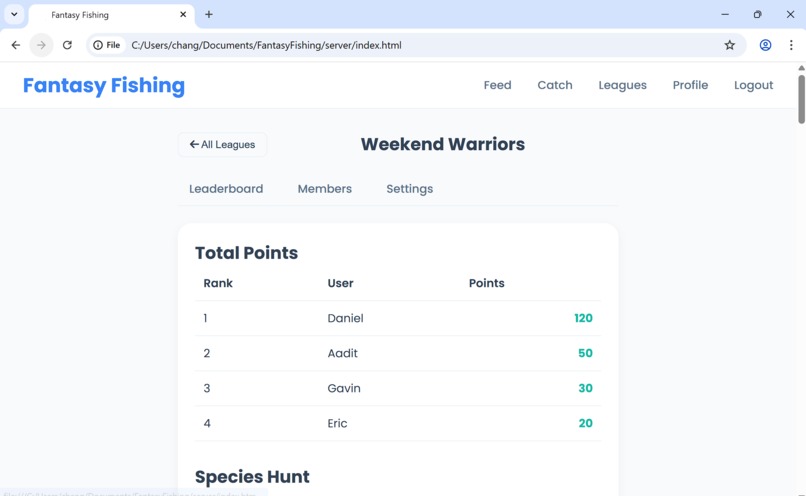Image resolution: width=806 pixels, height=496 pixels.
Task: Switch to the Members tab
Action: point(325,189)
